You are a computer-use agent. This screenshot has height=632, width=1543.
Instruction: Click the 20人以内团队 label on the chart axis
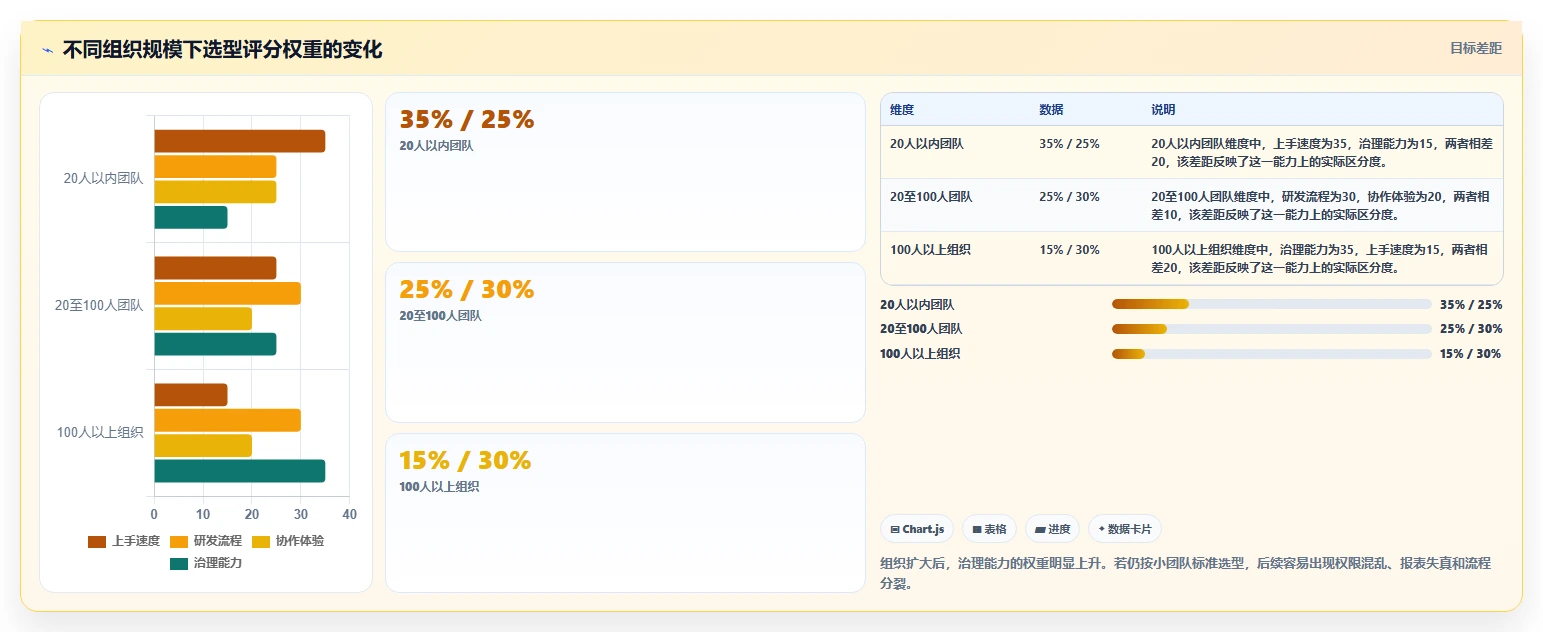point(103,179)
